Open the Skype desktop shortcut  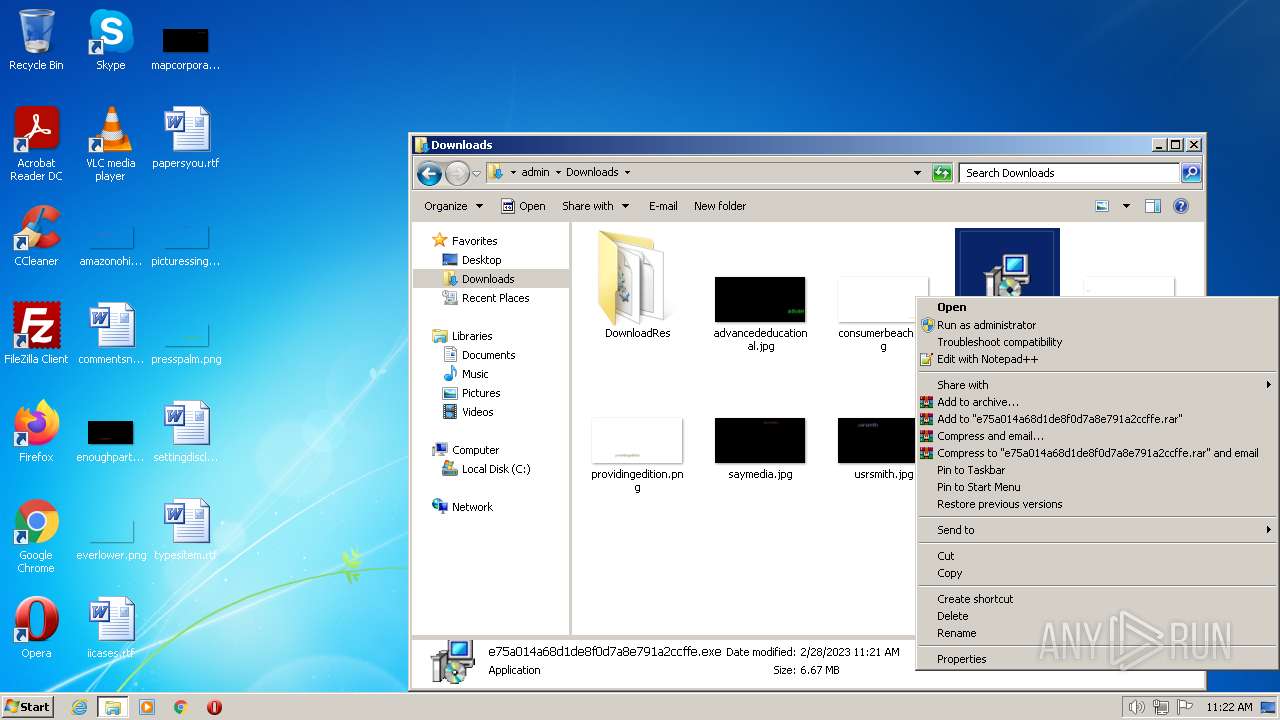coord(110,40)
